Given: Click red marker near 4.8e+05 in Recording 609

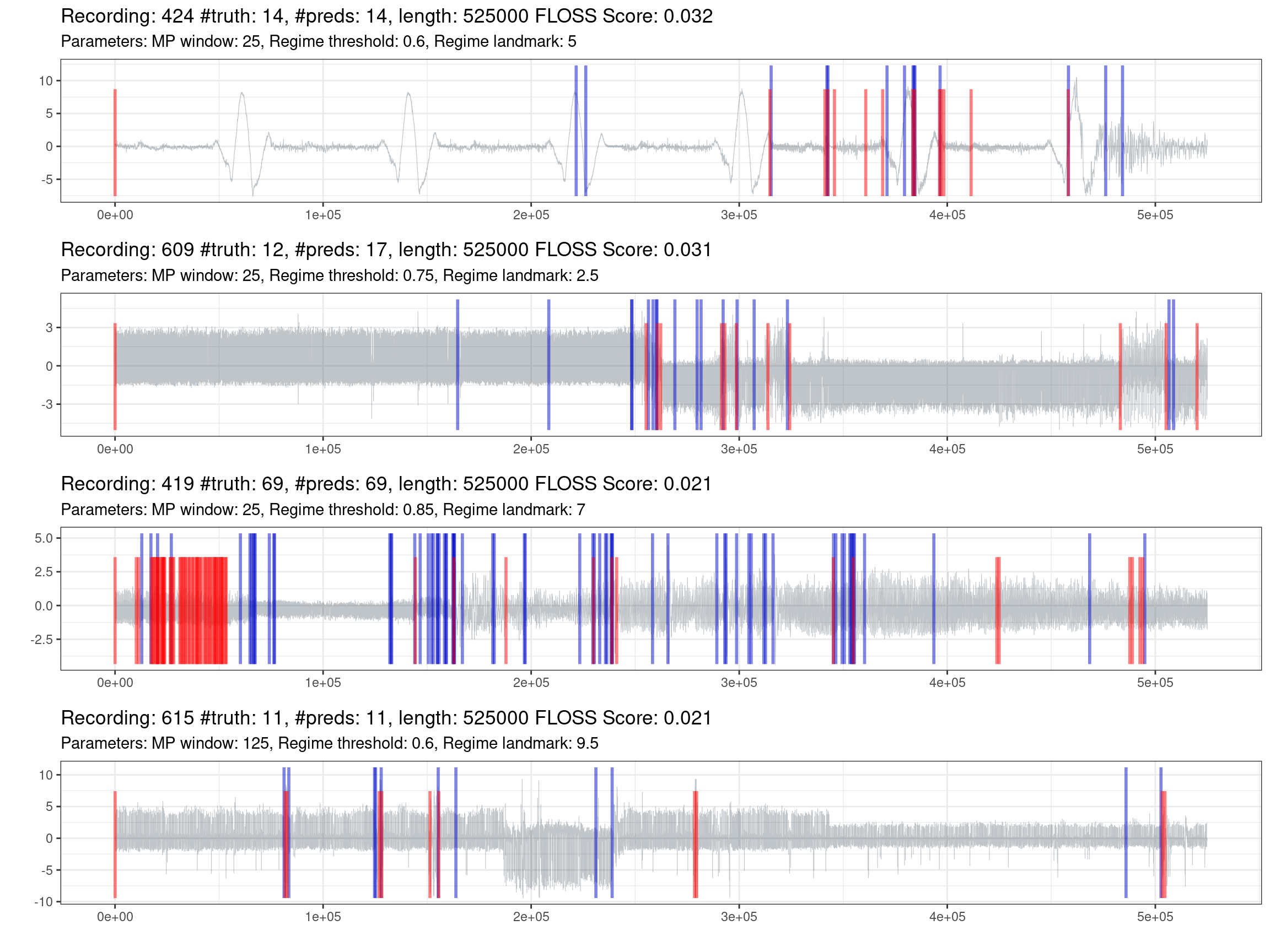Looking at the screenshot, I should click(1120, 376).
